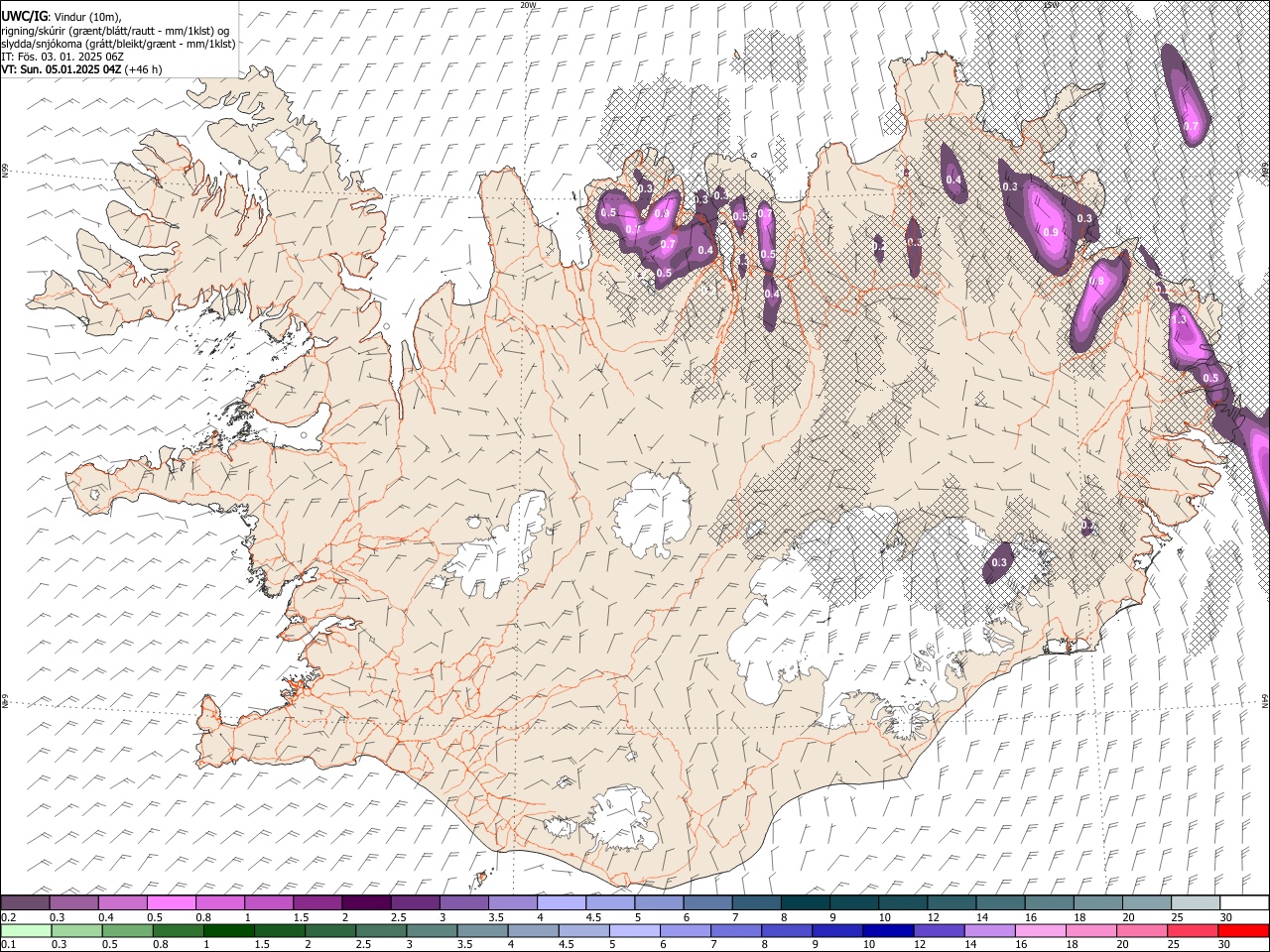Select the bright pink 0.5 swatch in the purple legend
The height and width of the screenshot is (952, 1270).
pos(171,903)
